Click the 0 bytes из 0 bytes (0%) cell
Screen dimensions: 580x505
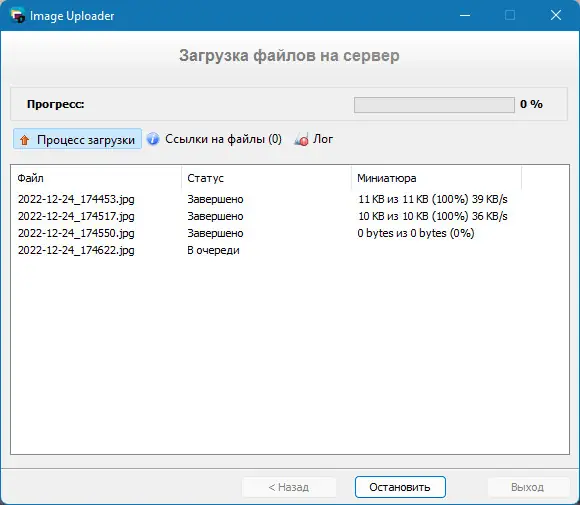click(416, 233)
